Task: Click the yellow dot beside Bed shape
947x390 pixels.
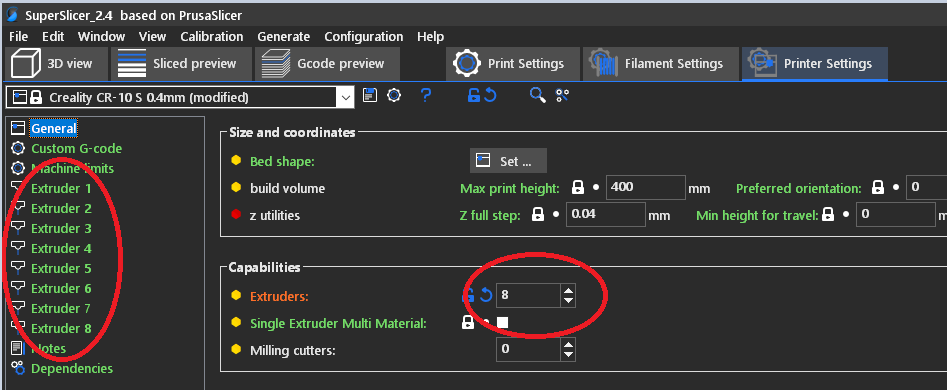Action: tap(236, 161)
